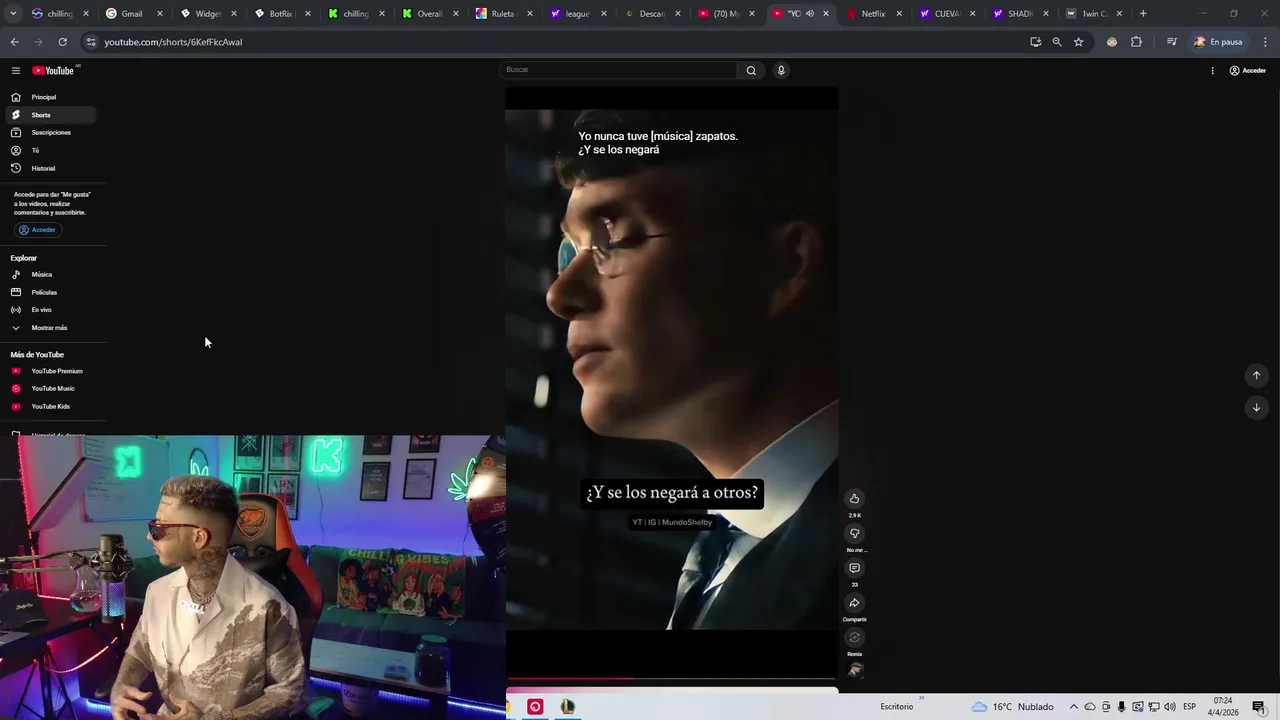This screenshot has width=1280, height=720.
Task: Go to the previous Short with up arrow
Action: [1256, 376]
